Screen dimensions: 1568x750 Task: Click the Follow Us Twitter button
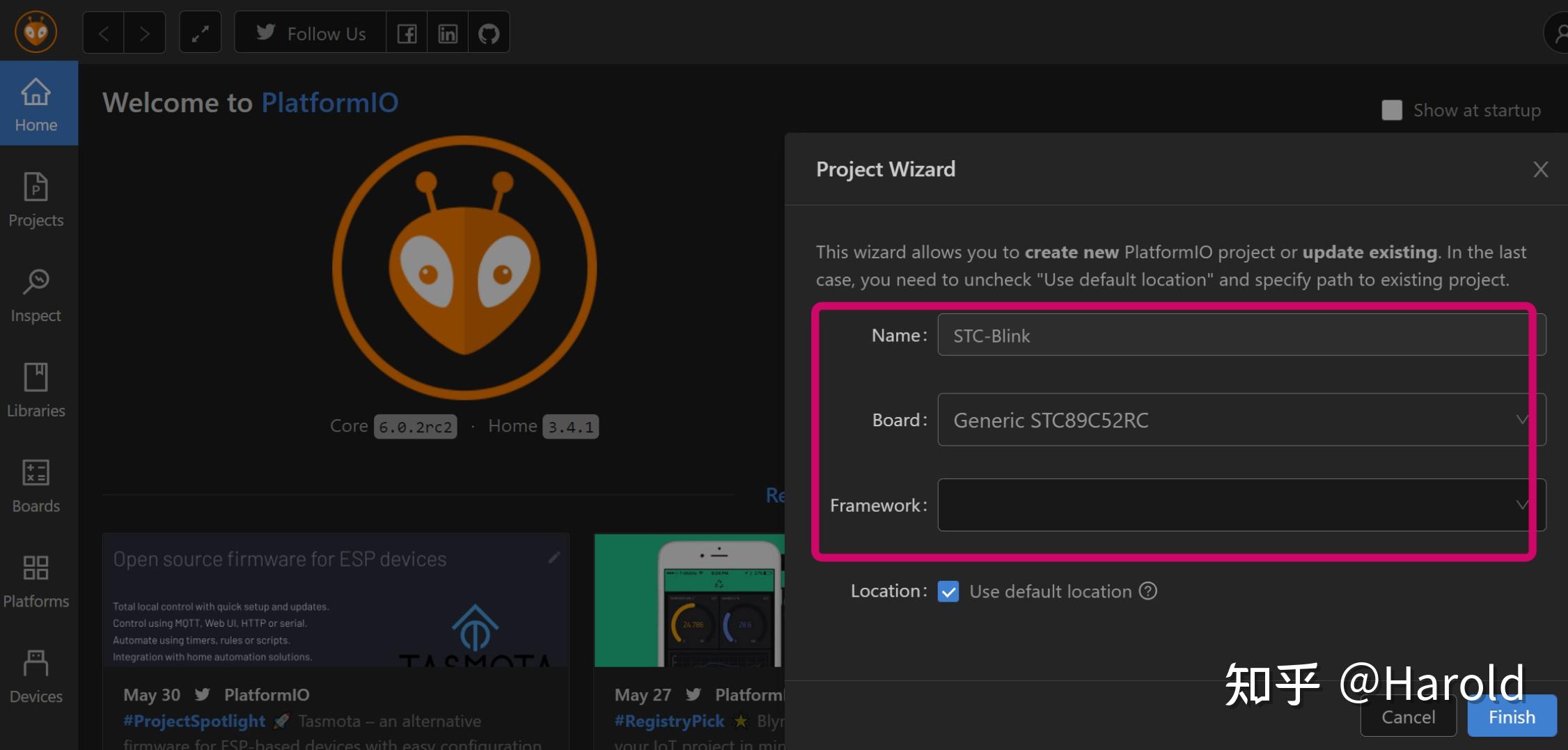(x=309, y=32)
